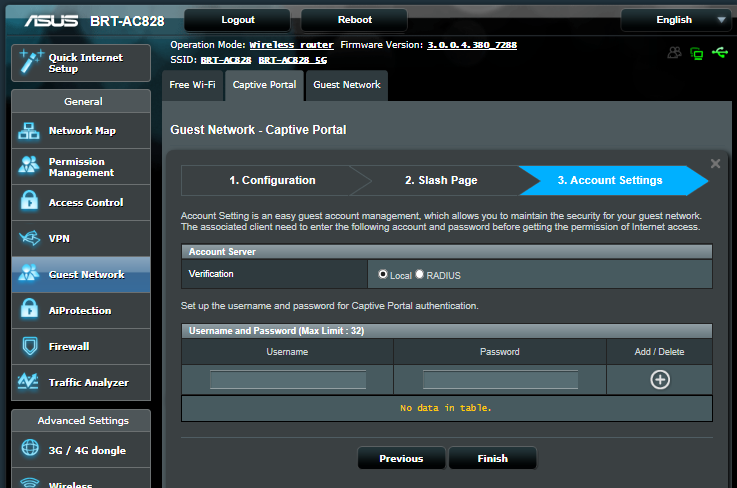737x488 pixels.
Task: Open the Quick Internet Setup wizard
Action: [80, 63]
